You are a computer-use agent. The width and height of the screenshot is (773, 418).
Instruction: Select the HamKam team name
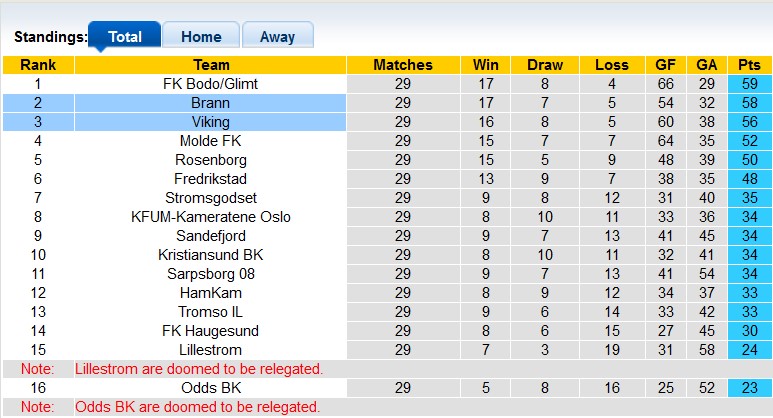[210, 293]
